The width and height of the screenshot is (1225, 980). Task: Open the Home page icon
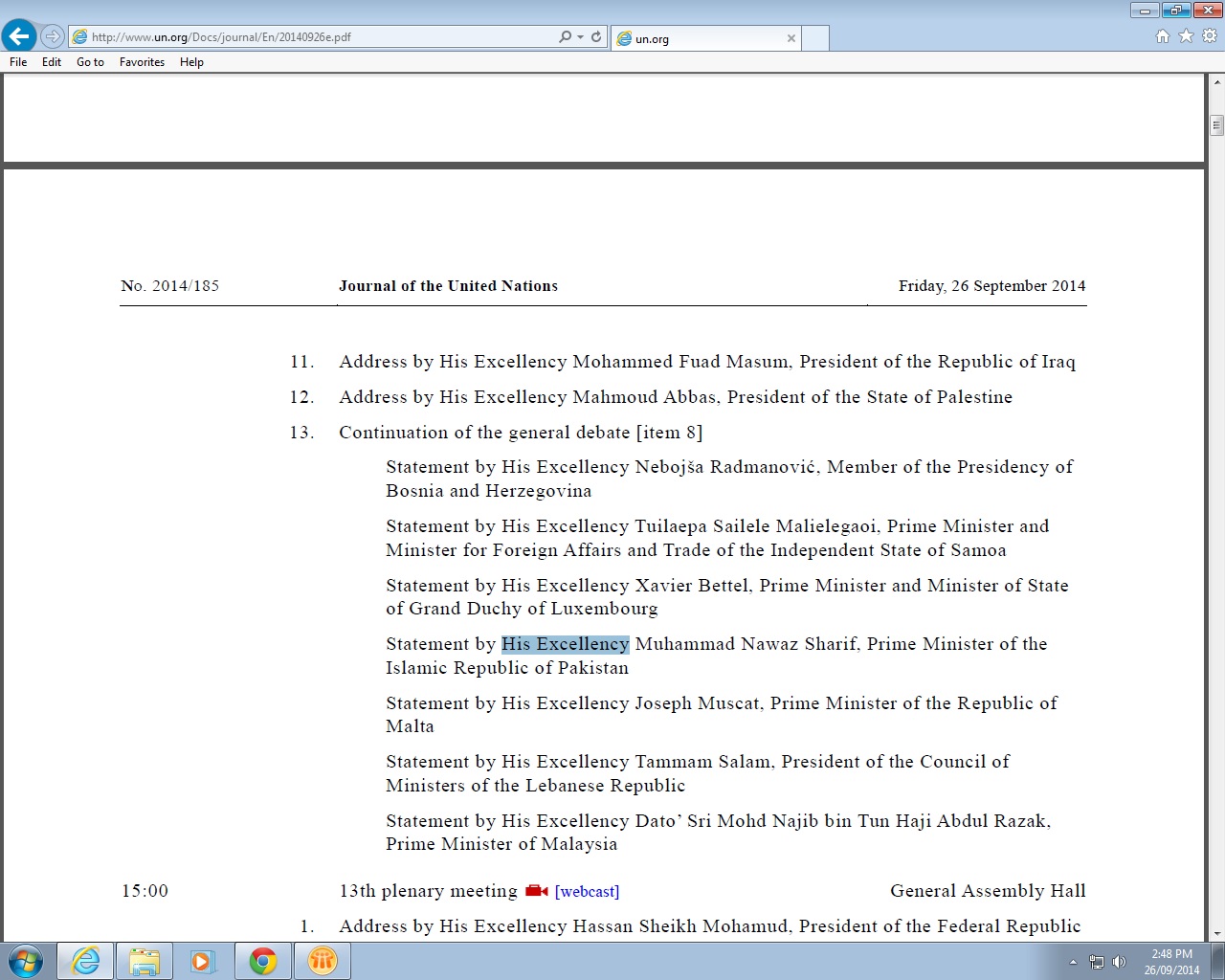coord(1162,36)
